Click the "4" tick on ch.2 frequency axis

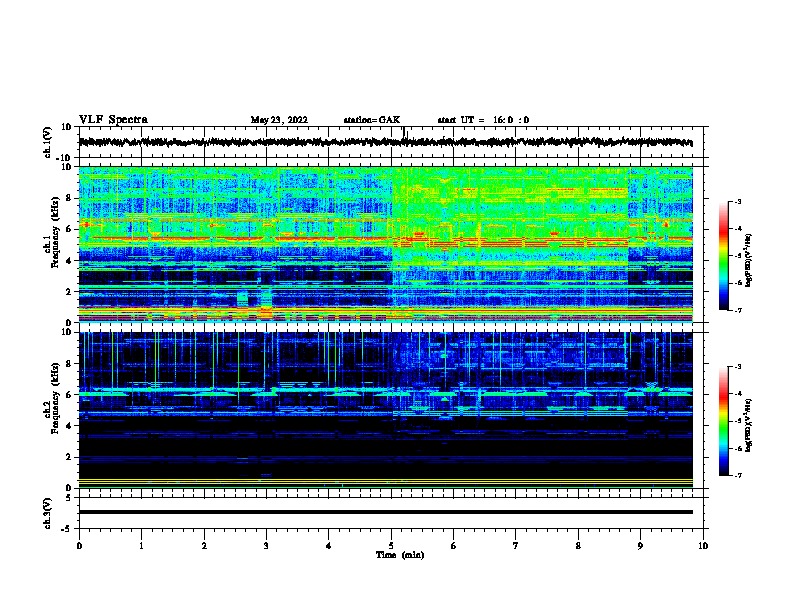pyautogui.click(x=69, y=426)
